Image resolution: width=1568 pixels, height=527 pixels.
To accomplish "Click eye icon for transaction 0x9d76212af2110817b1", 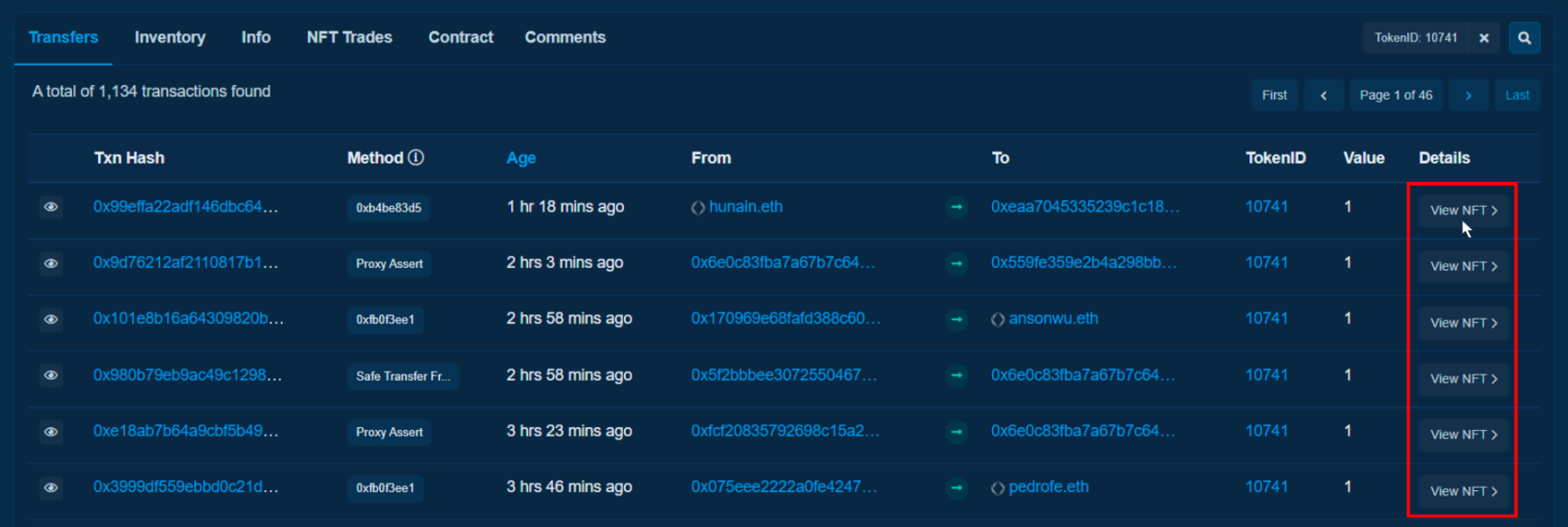I will [x=52, y=263].
